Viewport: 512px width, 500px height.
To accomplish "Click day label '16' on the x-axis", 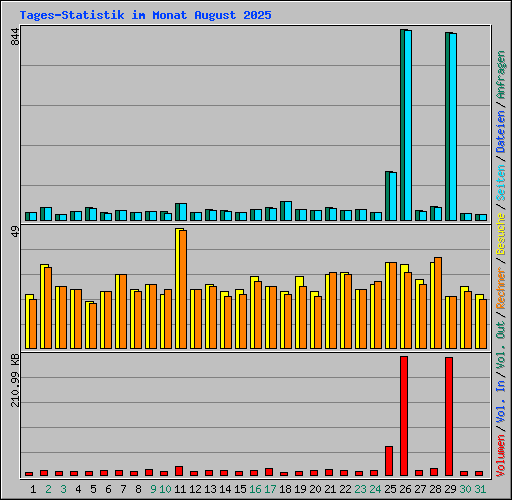I will [255, 489].
